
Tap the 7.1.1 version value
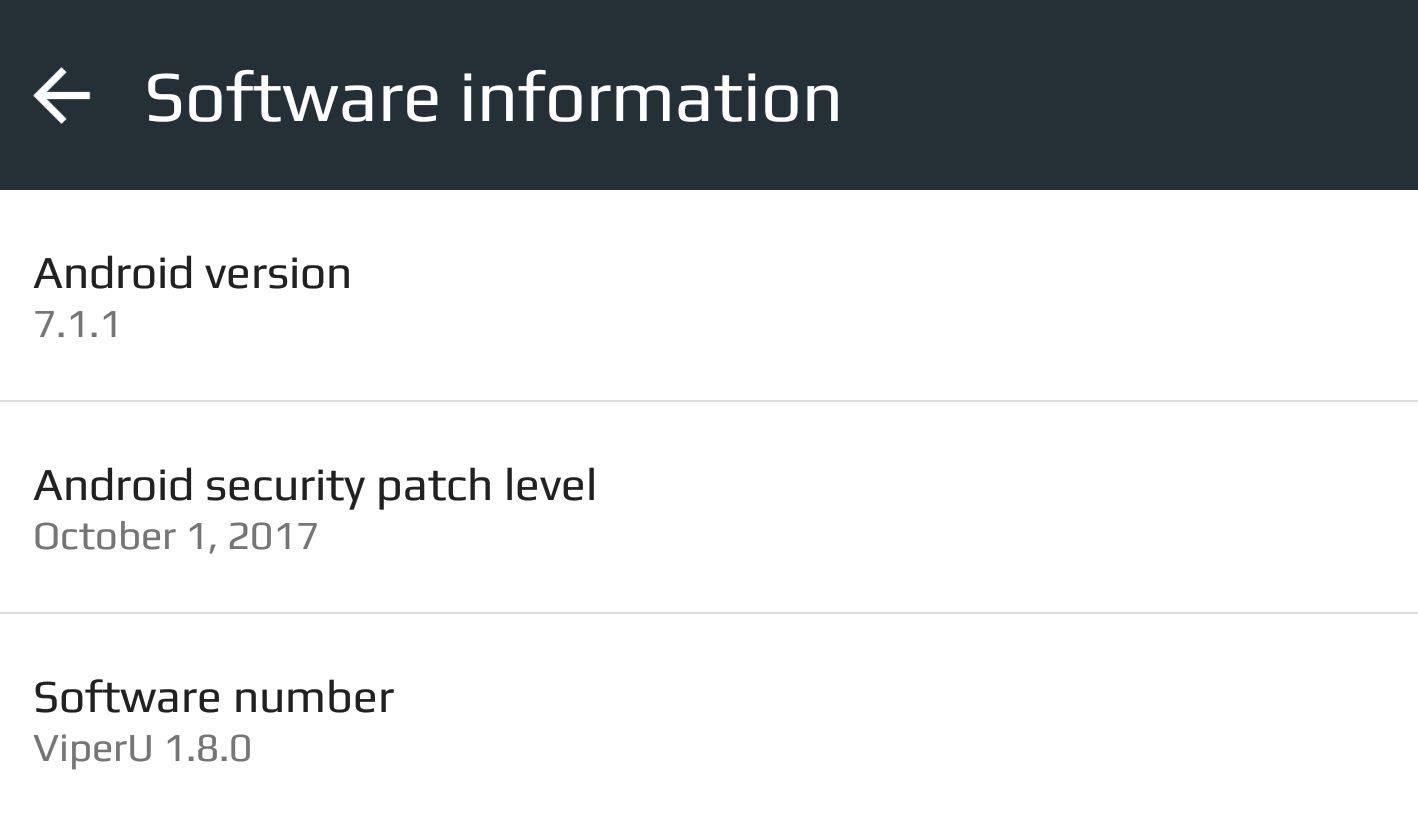[77, 325]
